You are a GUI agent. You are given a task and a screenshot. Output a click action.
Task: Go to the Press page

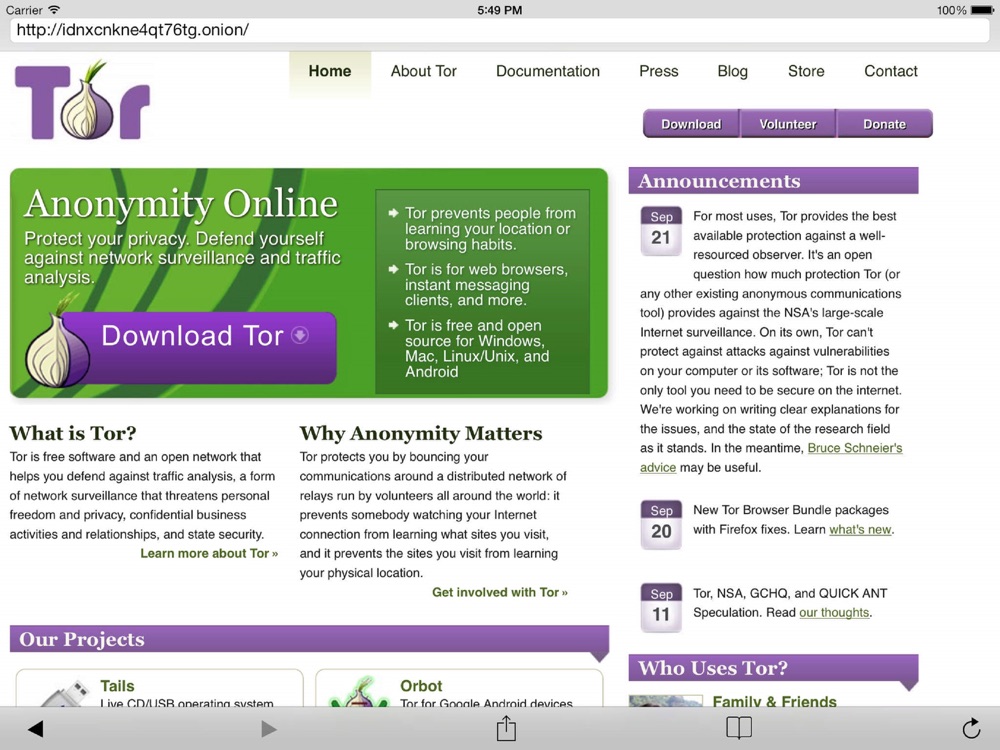point(659,71)
